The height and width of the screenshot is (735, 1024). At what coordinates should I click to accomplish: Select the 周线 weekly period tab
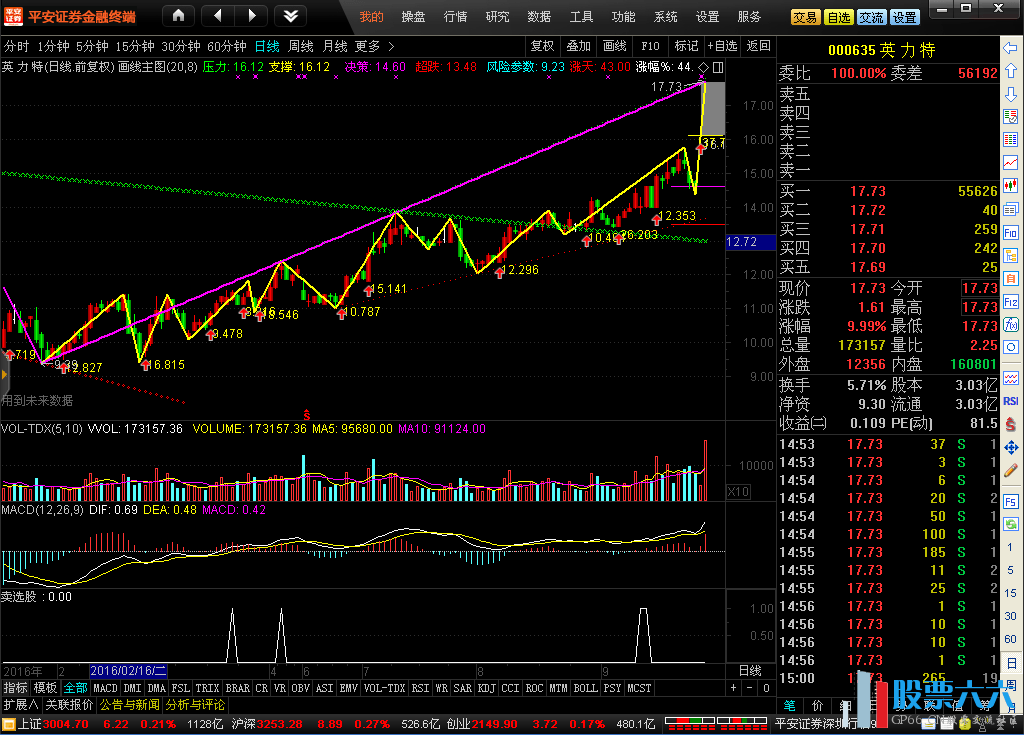coord(301,46)
